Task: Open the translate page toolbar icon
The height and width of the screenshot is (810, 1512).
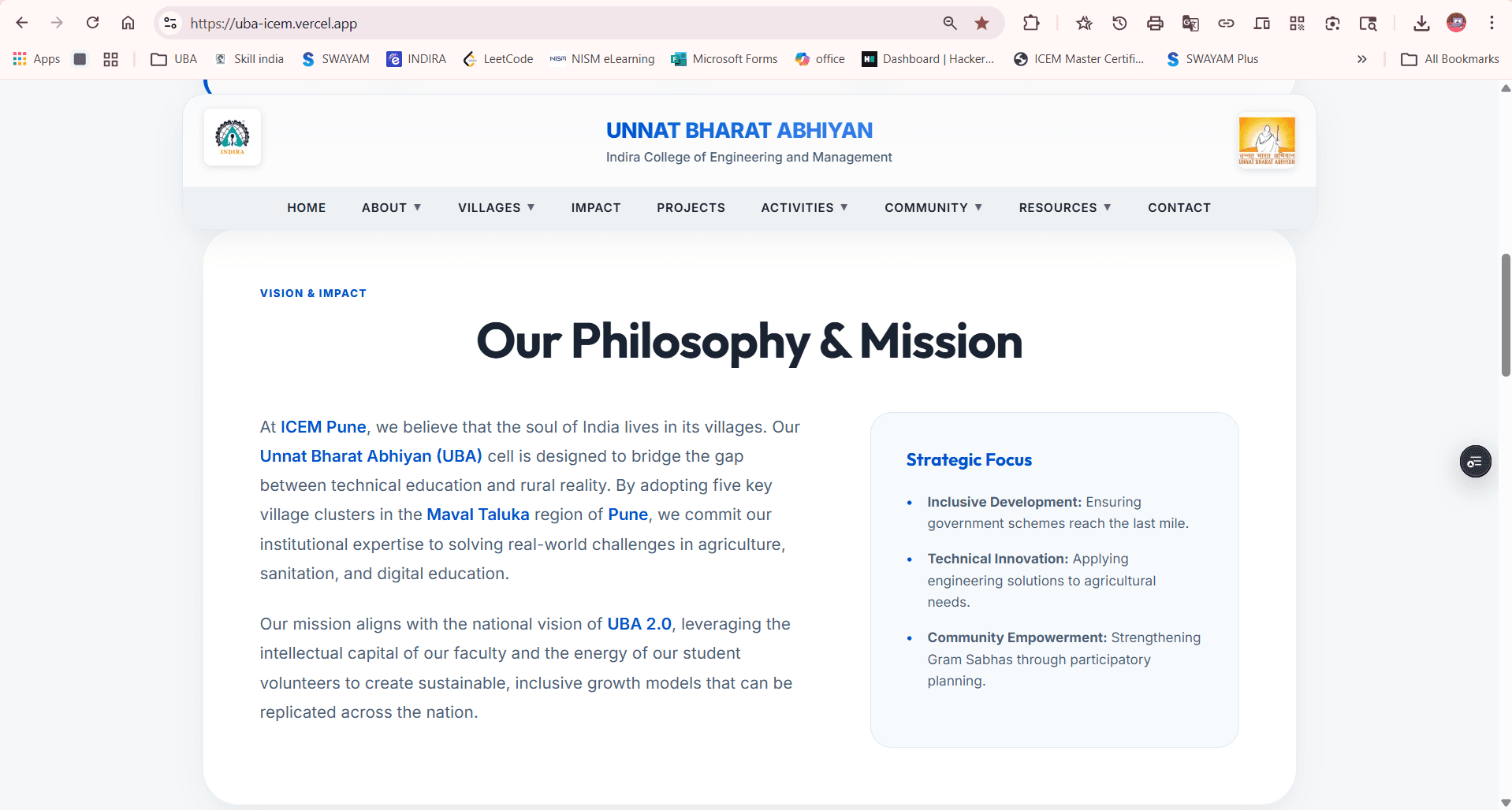Action: point(1190,23)
